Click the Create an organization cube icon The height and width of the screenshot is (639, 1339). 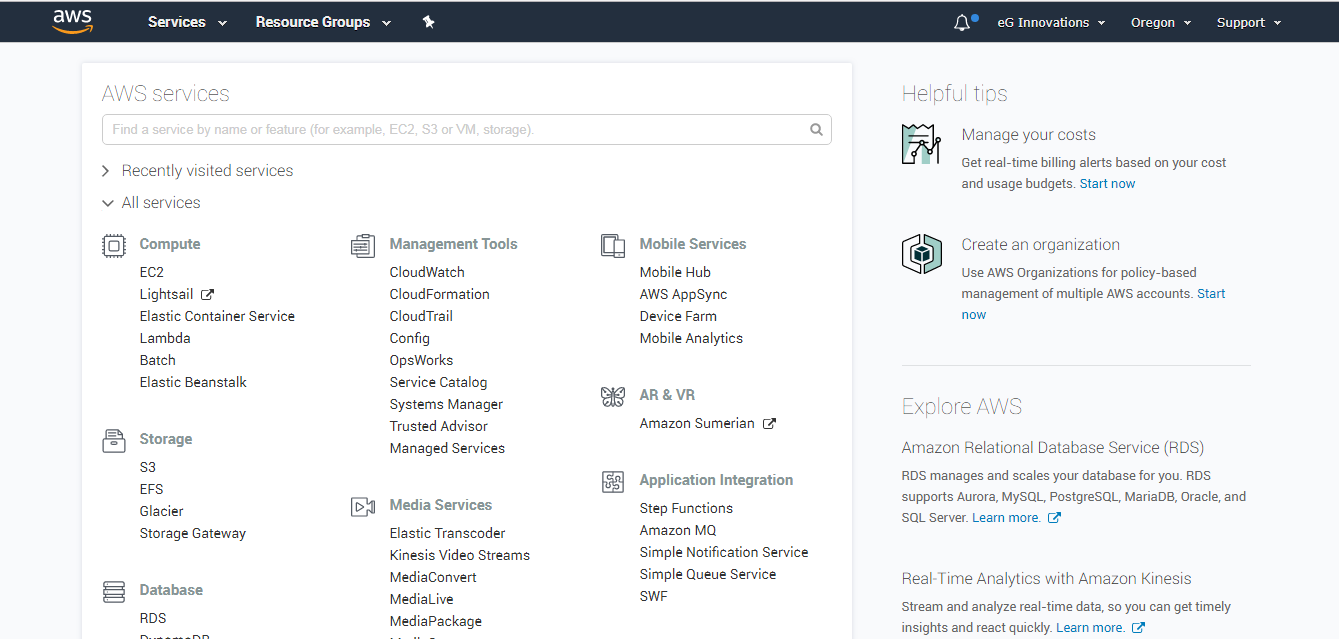pos(922,254)
